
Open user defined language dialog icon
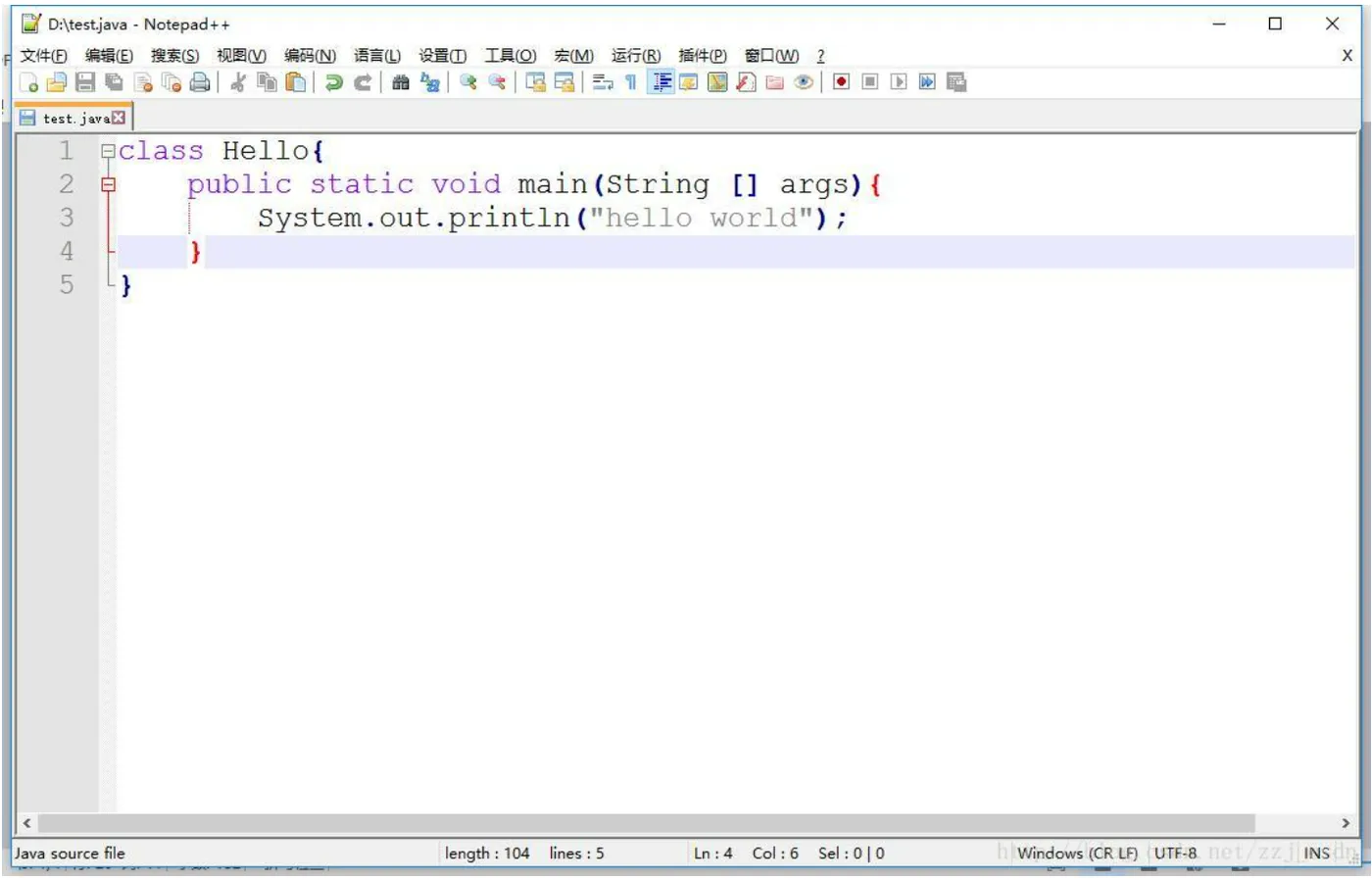click(689, 82)
